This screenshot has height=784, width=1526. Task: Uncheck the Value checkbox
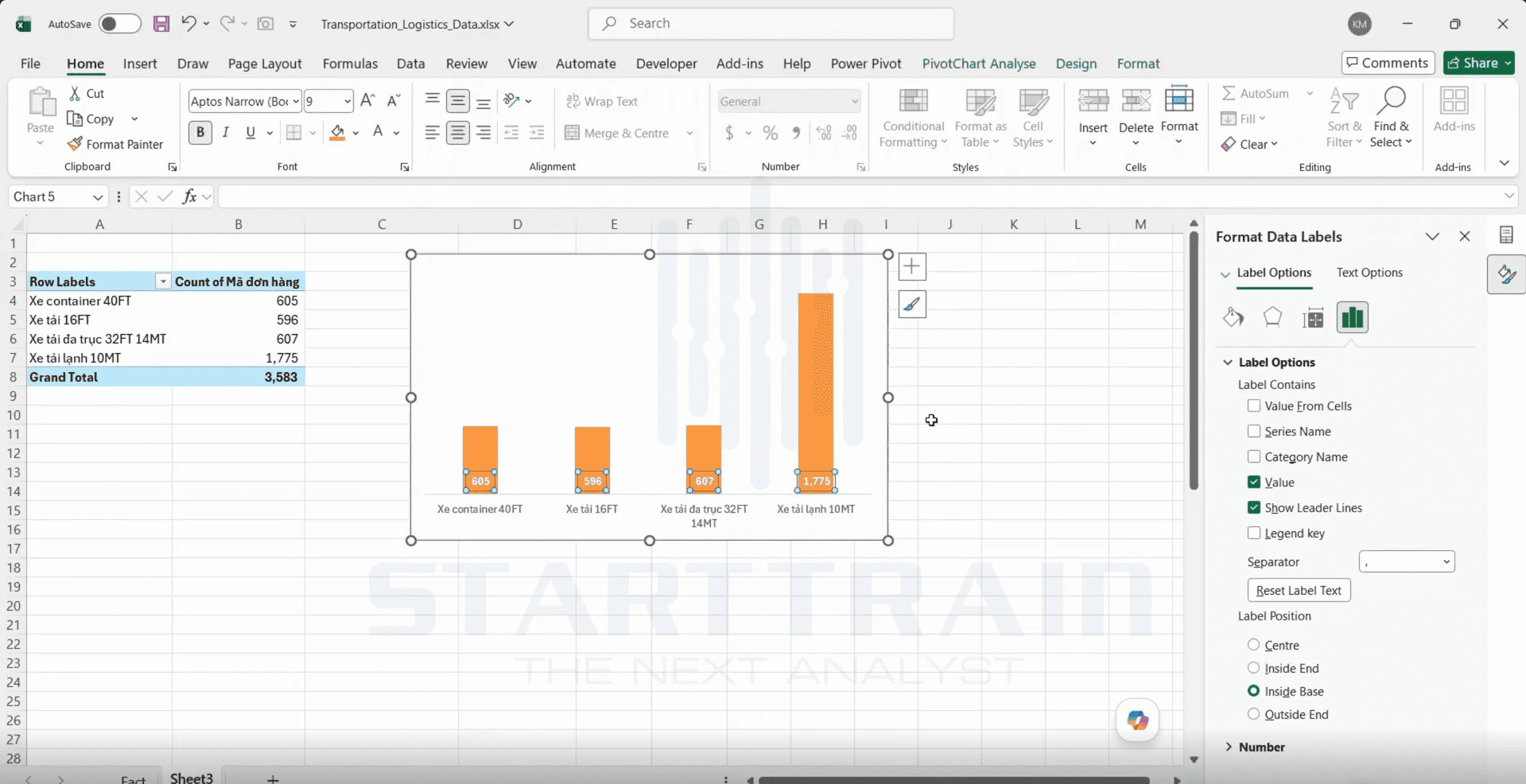tap(1254, 482)
